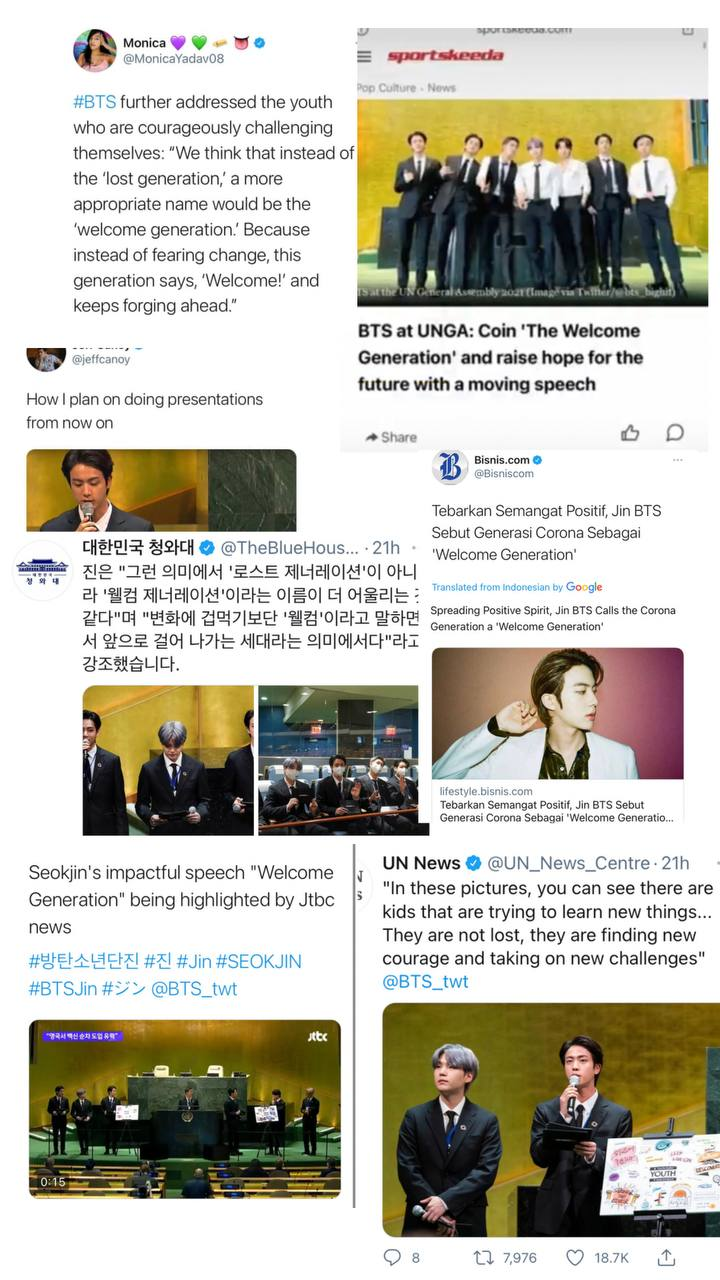The width and height of the screenshot is (720, 1280).
Task: Click the Share button under the Sportskeeda article
Action: pos(391,437)
